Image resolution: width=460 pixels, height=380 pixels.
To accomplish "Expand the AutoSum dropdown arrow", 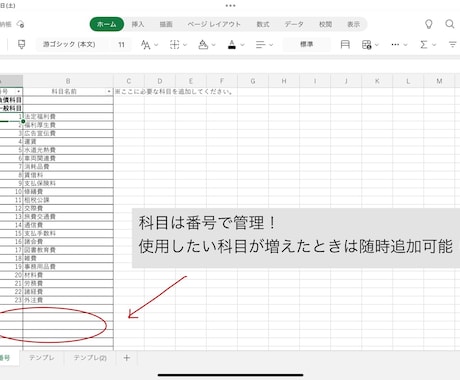I will (434, 45).
